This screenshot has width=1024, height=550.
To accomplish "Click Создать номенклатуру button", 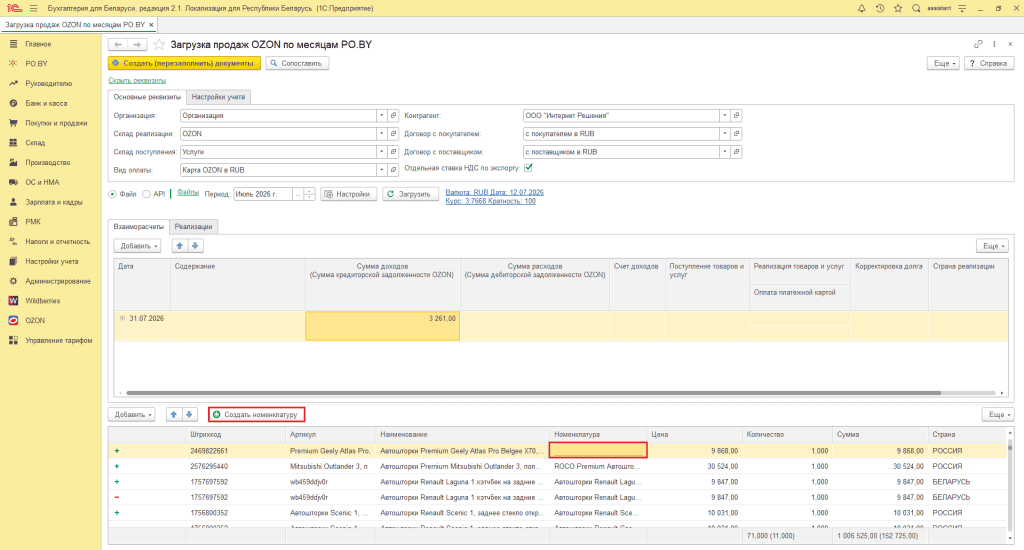I will pyautogui.click(x=257, y=415).
